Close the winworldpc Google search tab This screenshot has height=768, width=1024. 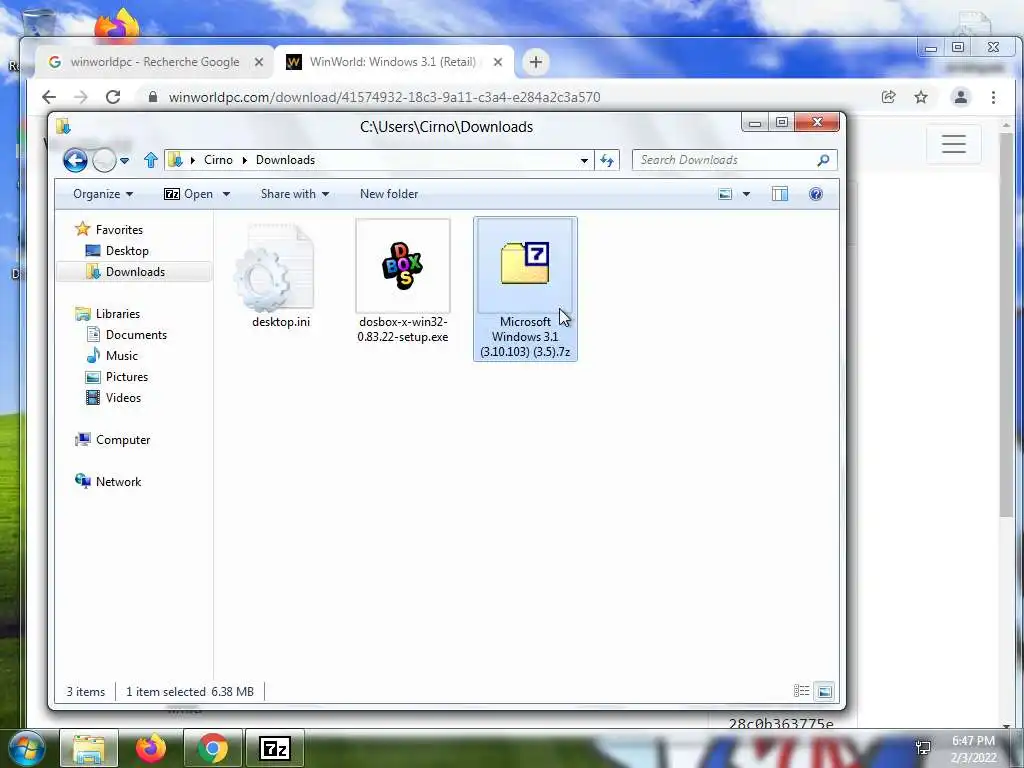coord(259,62)
